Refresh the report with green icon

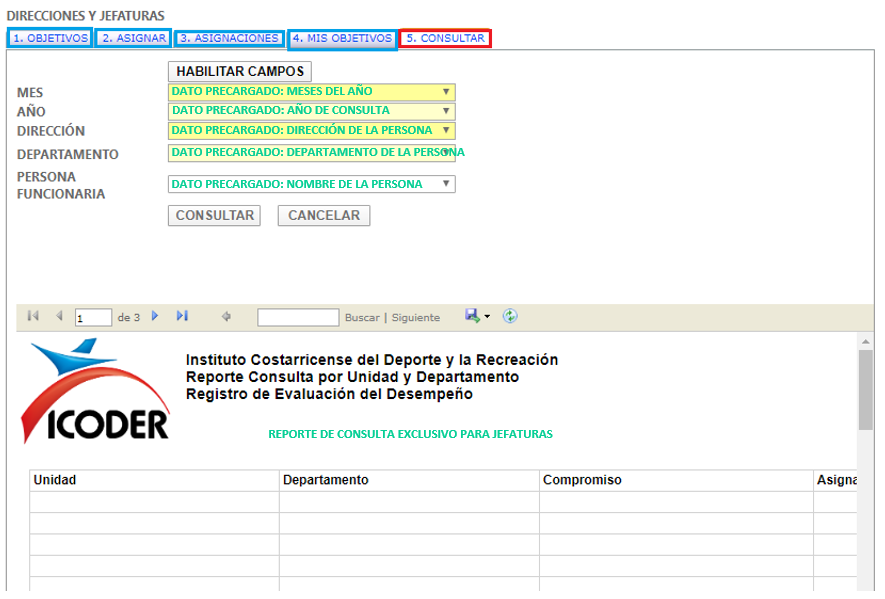pos(510,316)
